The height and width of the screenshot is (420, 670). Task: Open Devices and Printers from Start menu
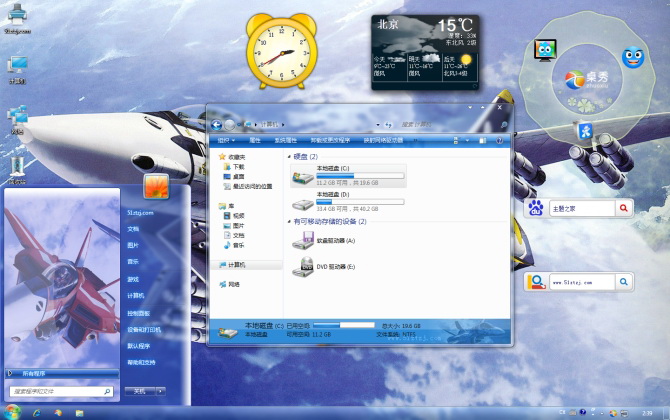point(144,329)
